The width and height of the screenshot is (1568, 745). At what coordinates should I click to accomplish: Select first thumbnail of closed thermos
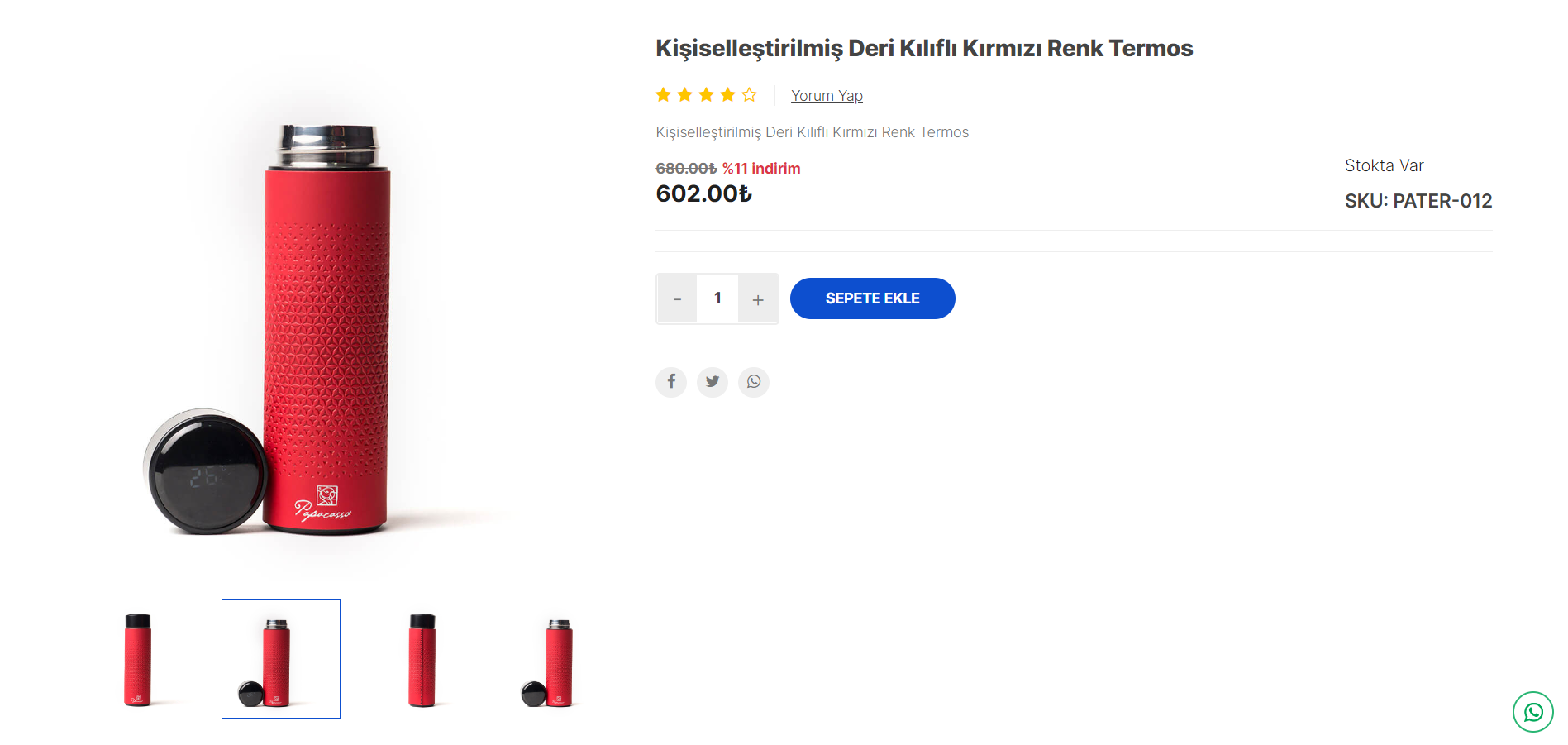138,659
